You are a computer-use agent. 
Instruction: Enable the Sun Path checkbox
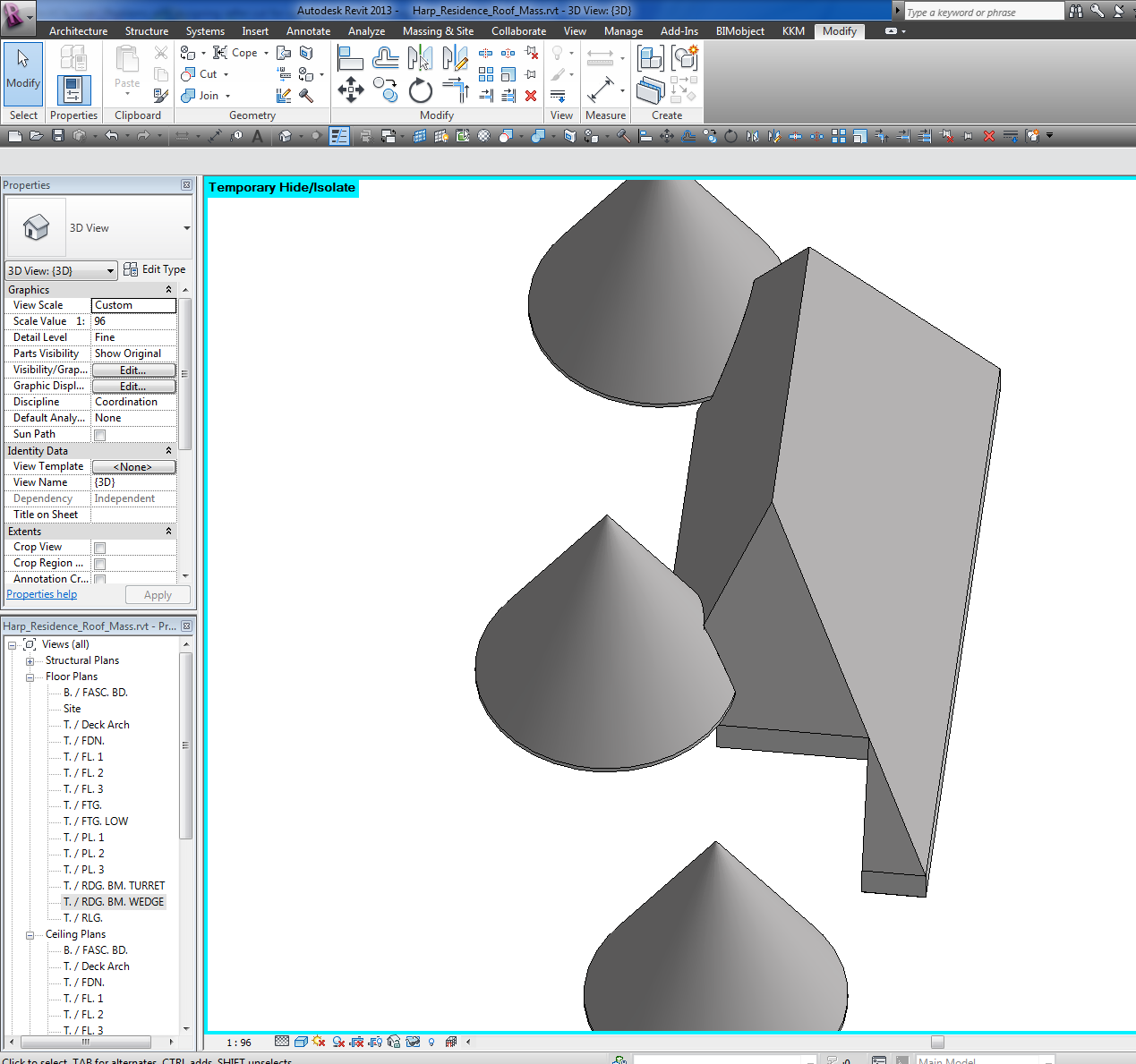[100, 435]
